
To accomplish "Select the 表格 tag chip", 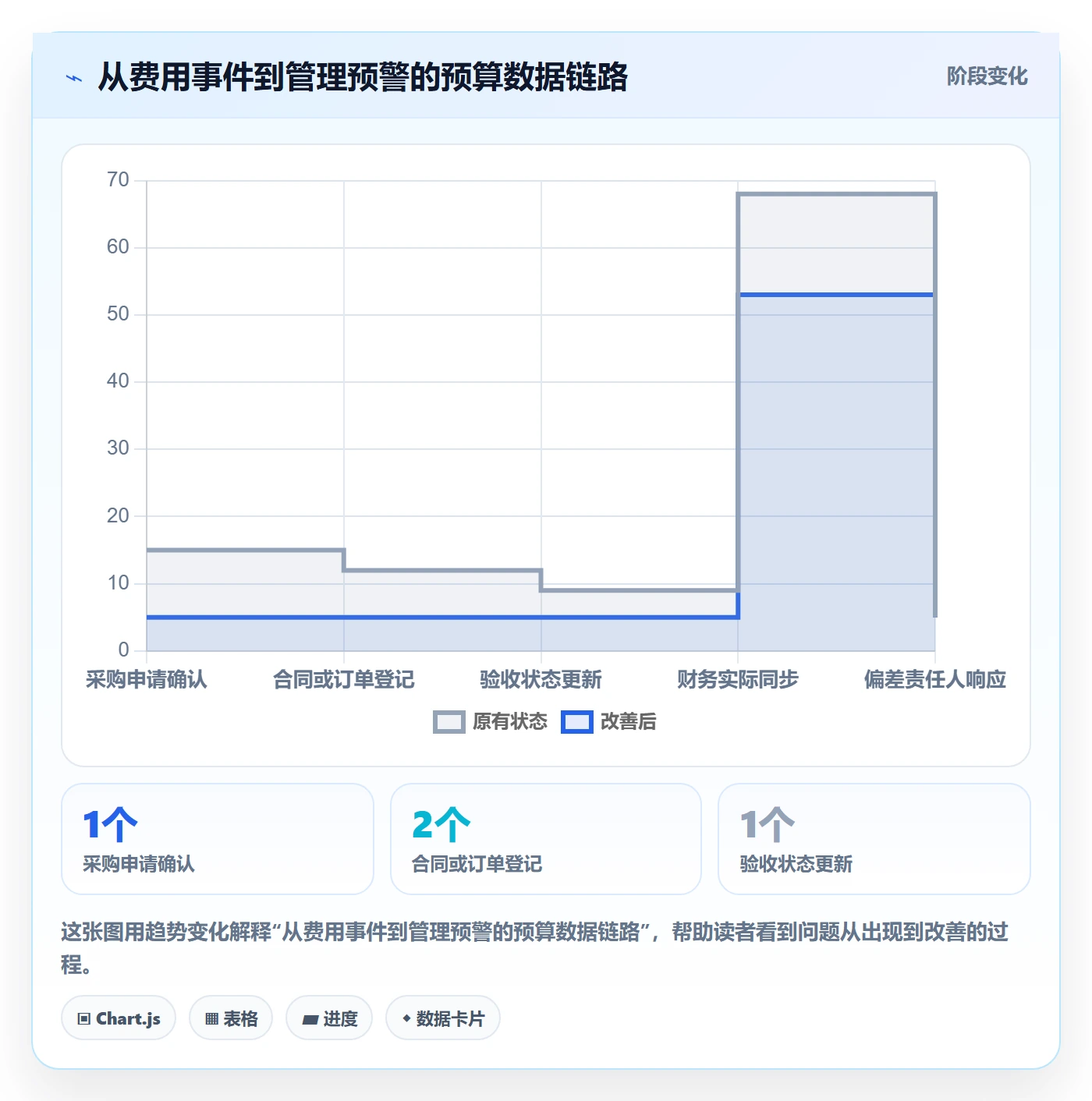I will (x=231, y=1018).
